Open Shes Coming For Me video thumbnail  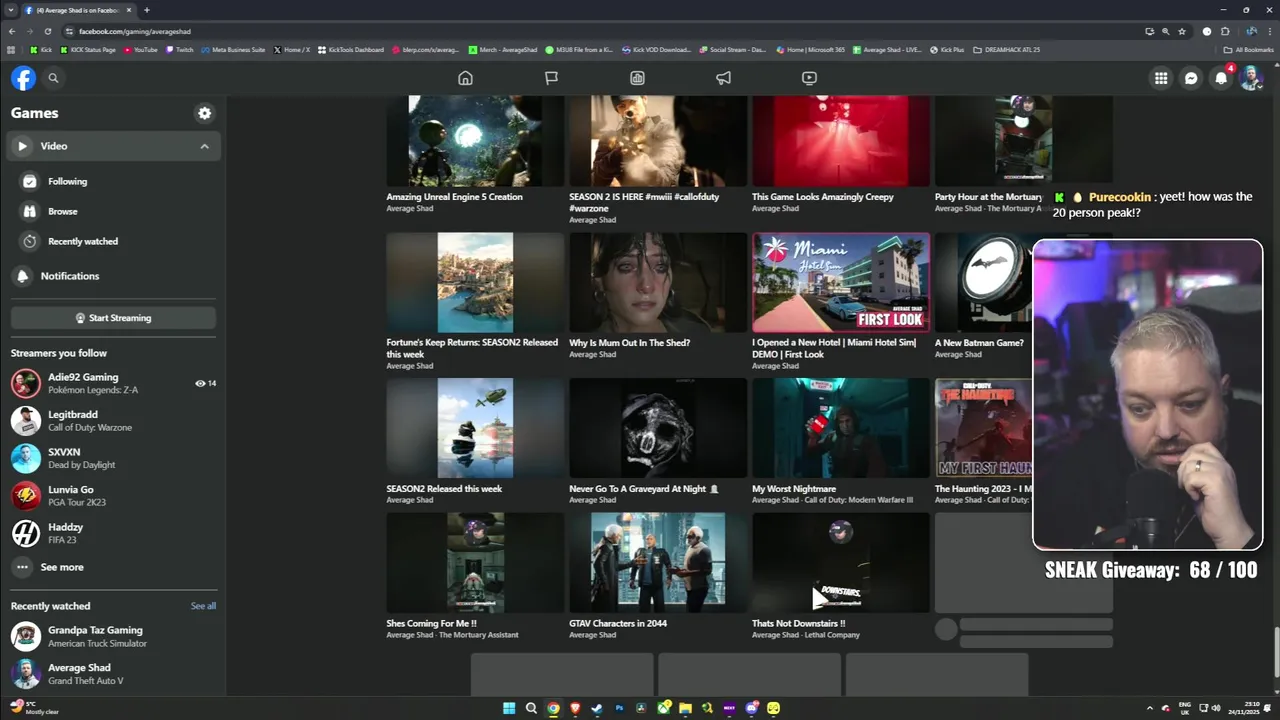pos(475,563)
